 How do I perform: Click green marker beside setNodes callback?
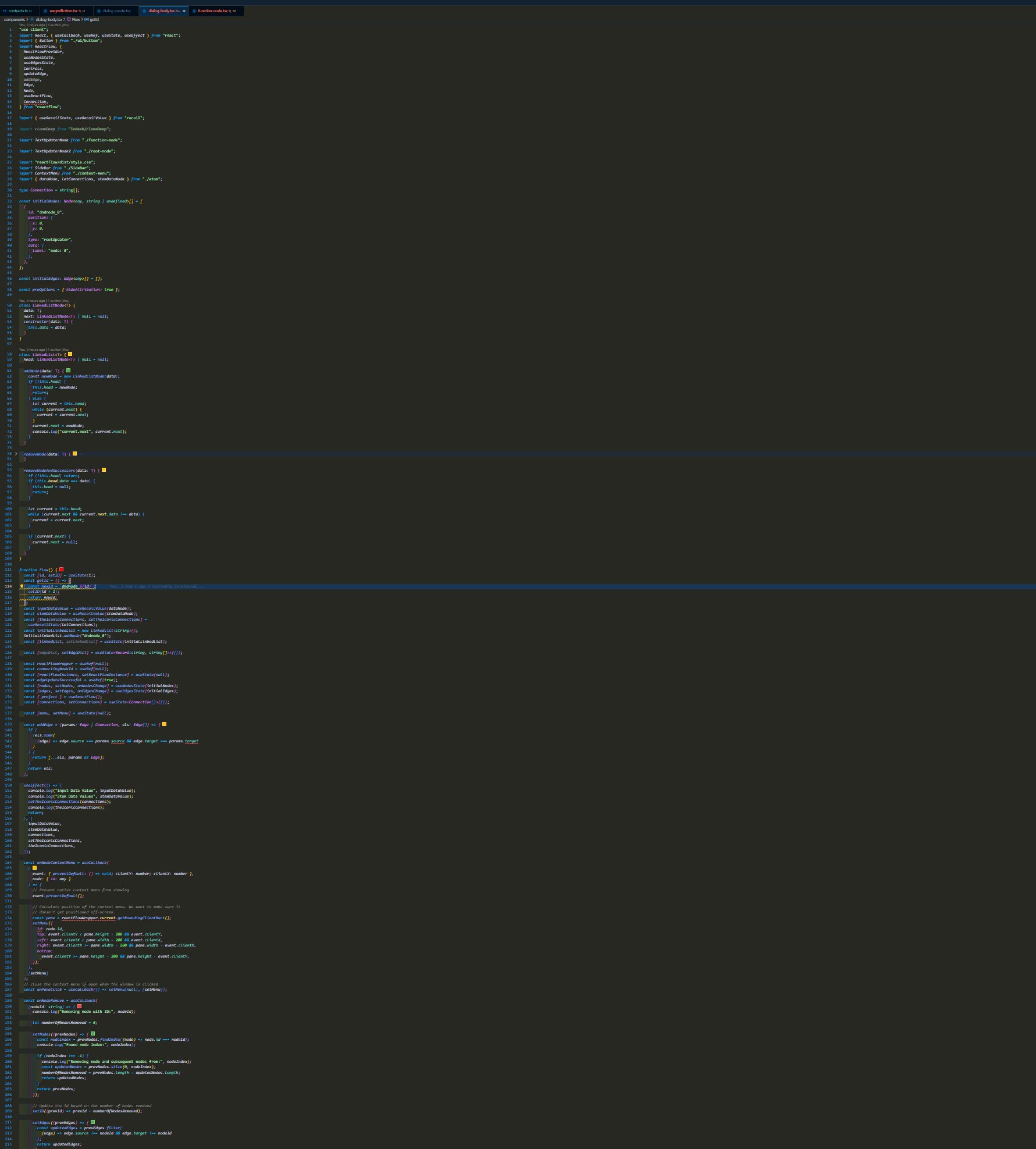93,1034
